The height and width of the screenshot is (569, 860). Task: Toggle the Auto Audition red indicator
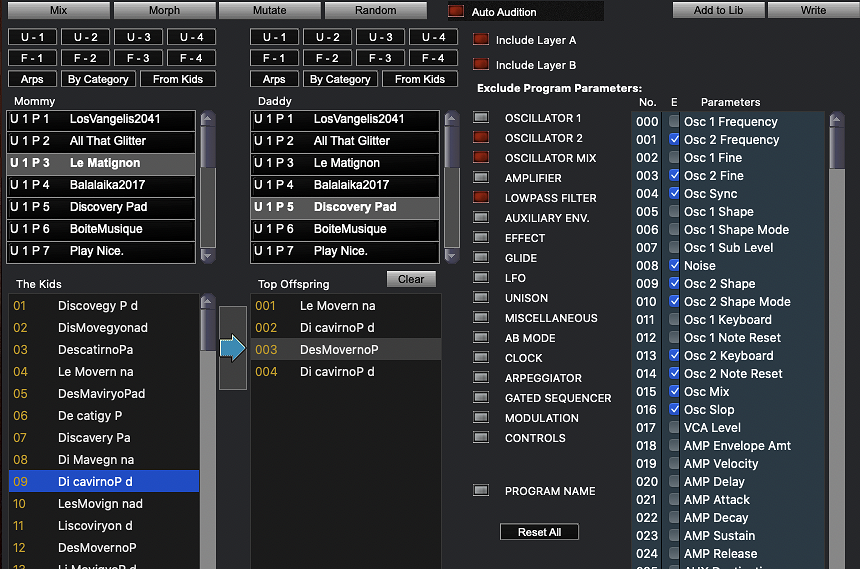click(x=456, y=12)
